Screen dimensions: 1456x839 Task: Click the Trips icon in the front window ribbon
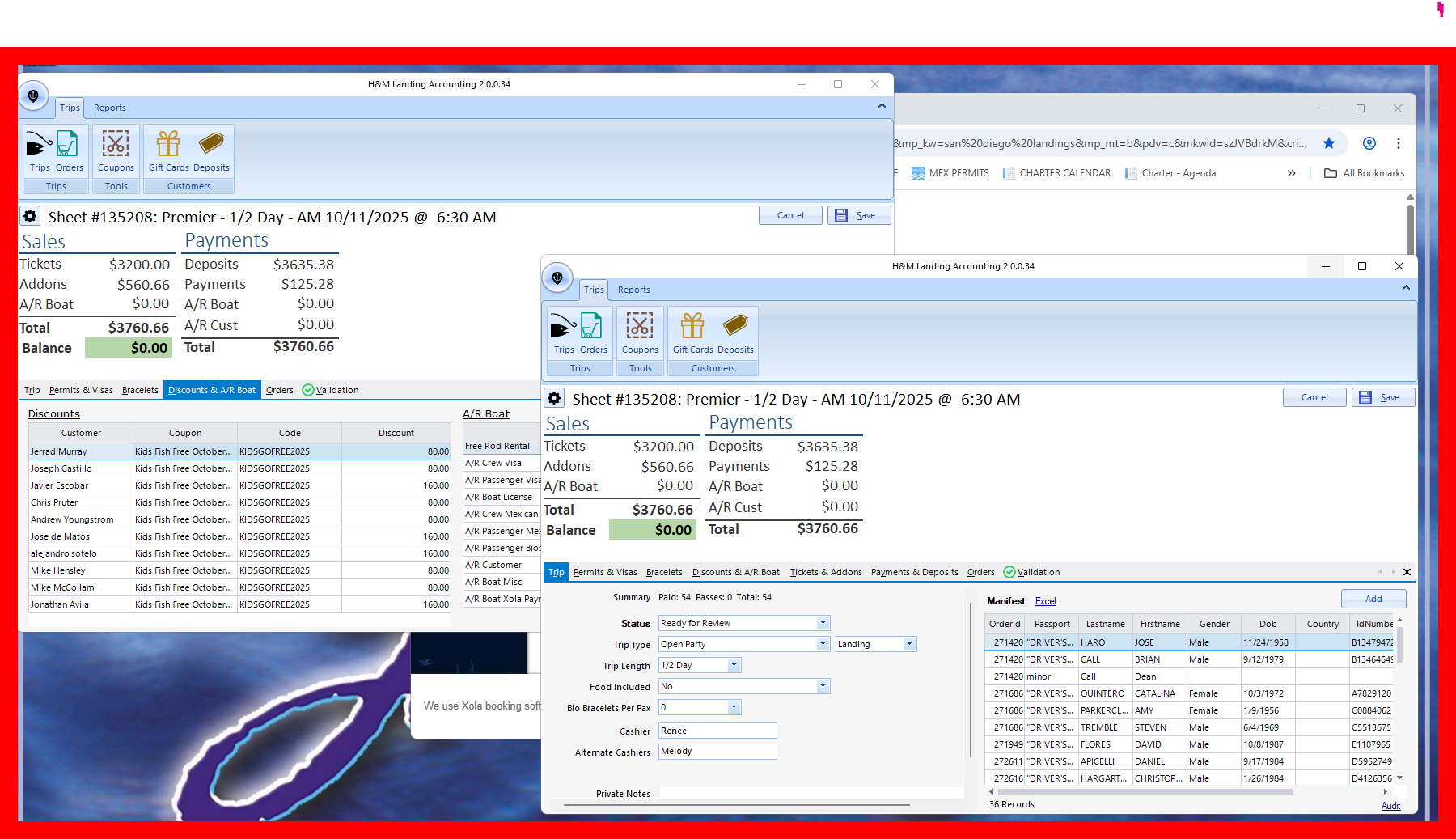click(x=563, y=328)
